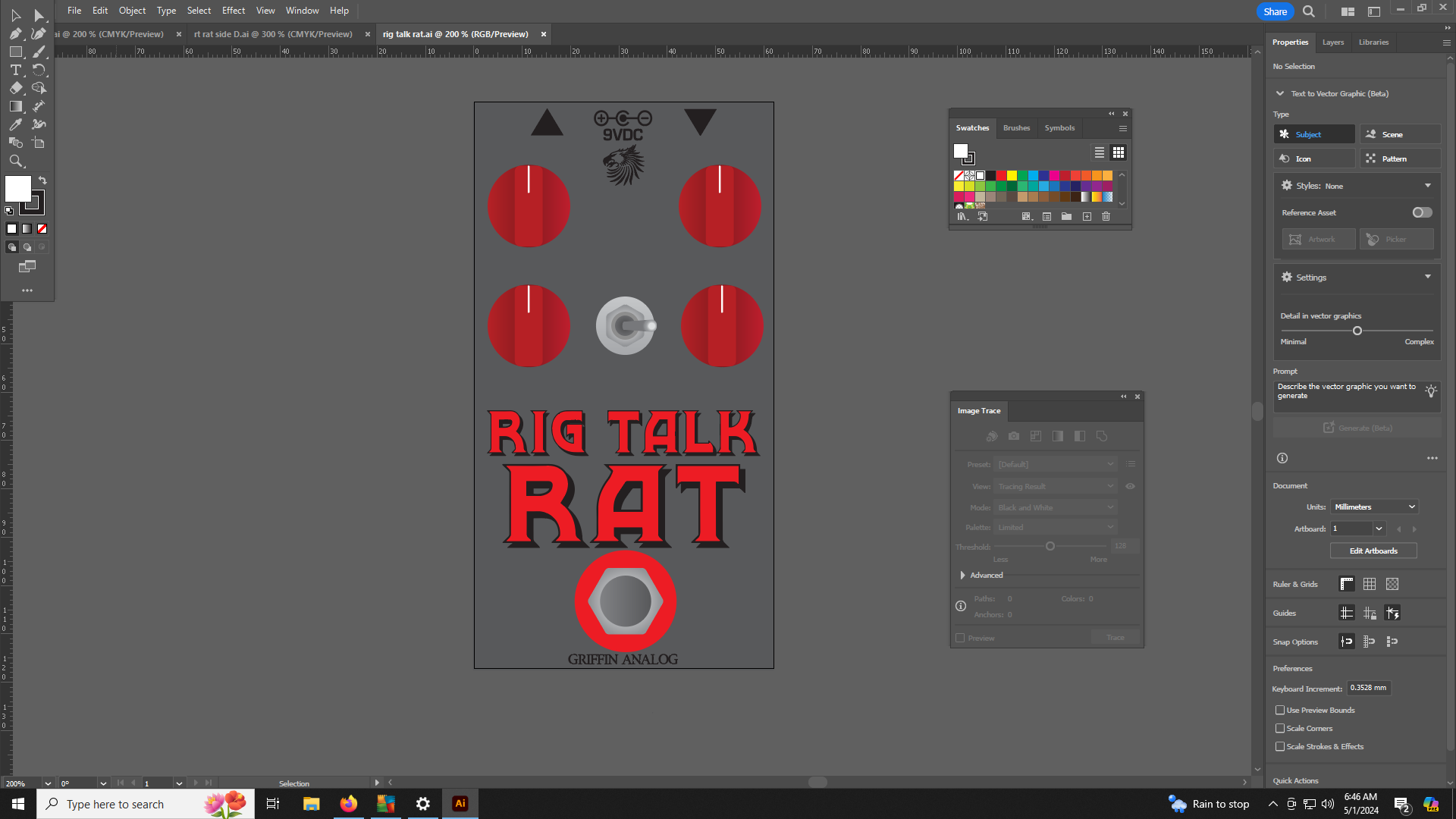Enable Use Preview Bounds checkbox
1456x819 pixels.
[x=1280, y=710]
